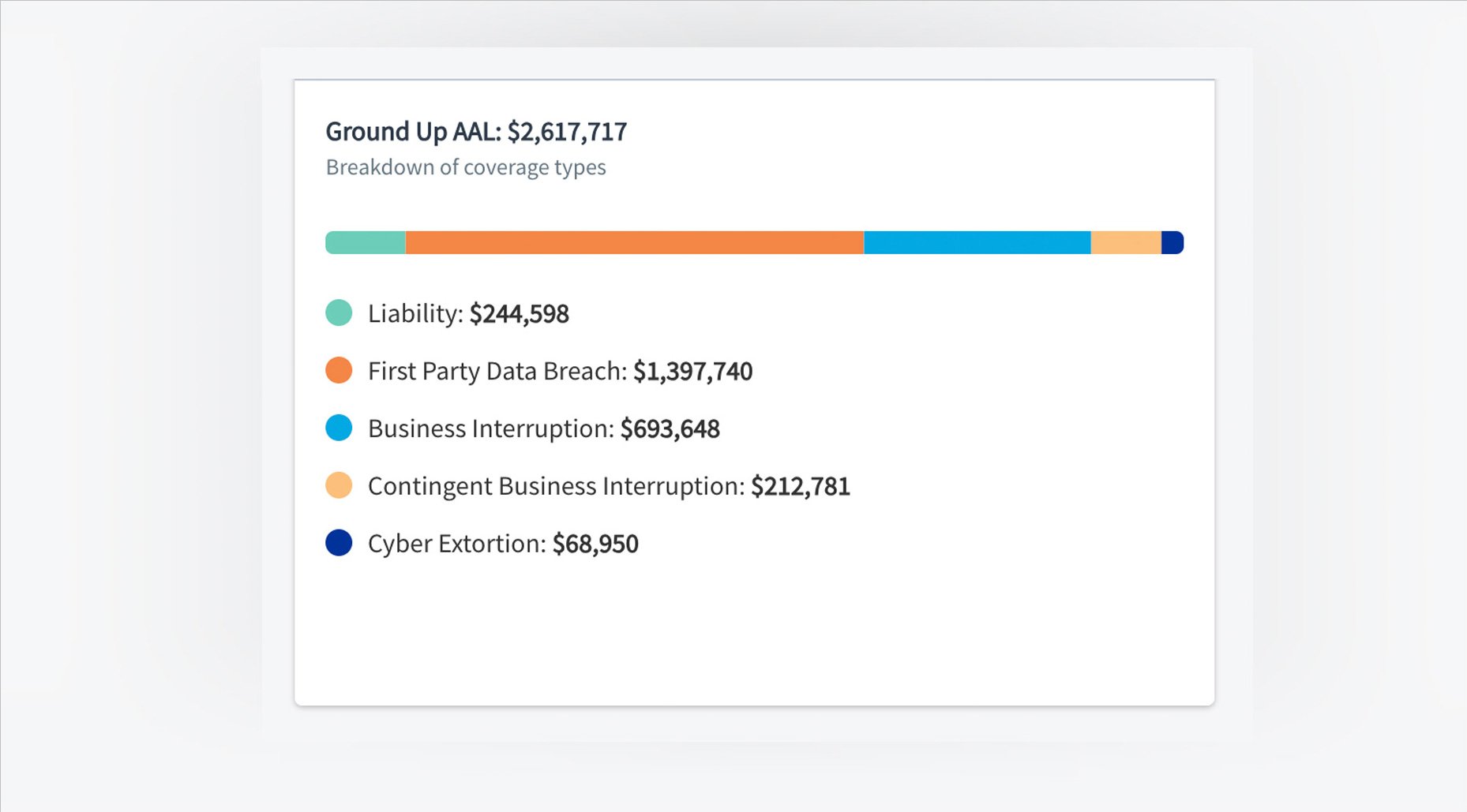Click the orange dot beside First Party Data Breach

click(x=339, y=370)
